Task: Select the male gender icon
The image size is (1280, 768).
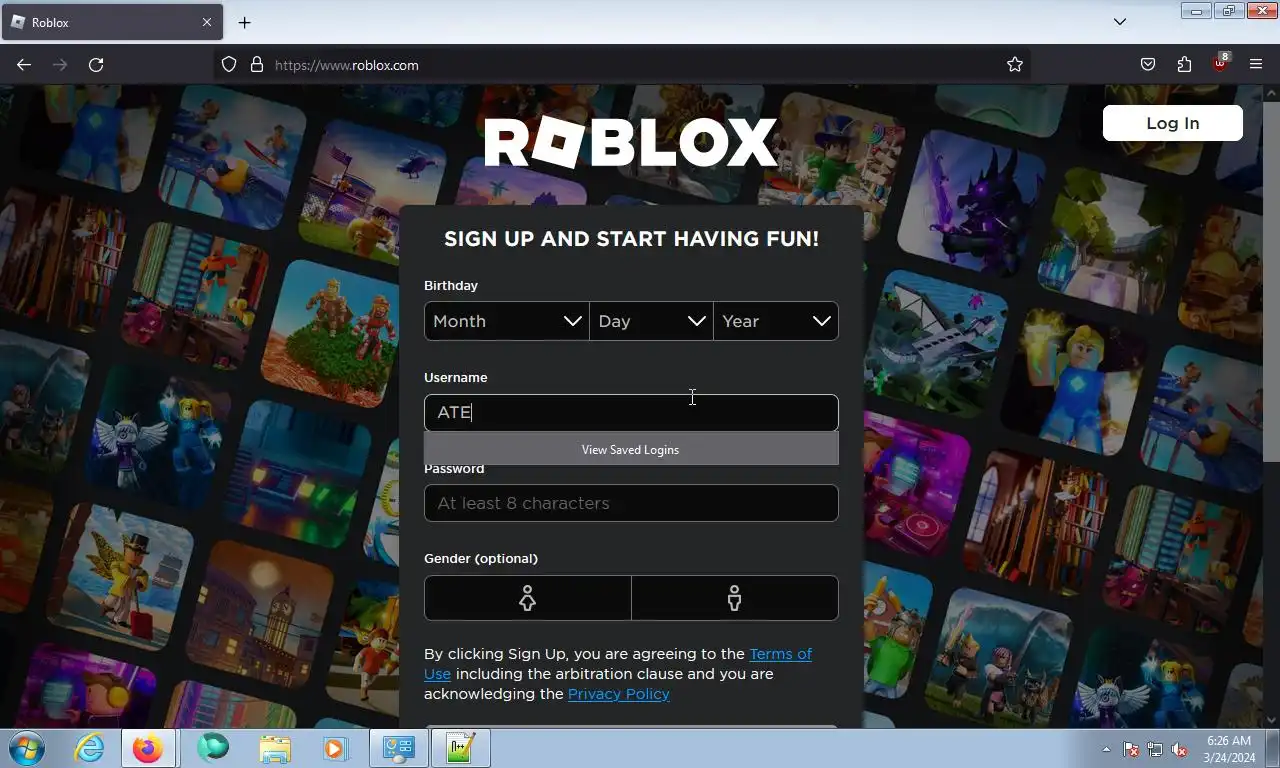Action: click(x=735, y=598)
